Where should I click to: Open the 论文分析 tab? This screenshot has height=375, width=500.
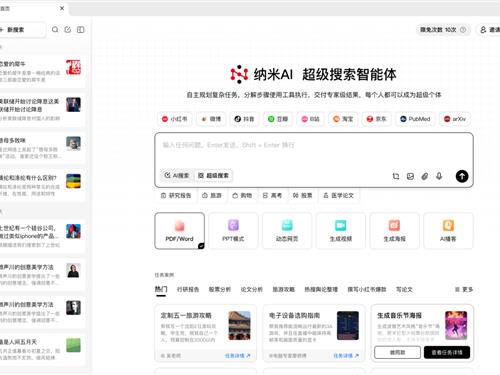pyautogui.click(x=252, y=289)
